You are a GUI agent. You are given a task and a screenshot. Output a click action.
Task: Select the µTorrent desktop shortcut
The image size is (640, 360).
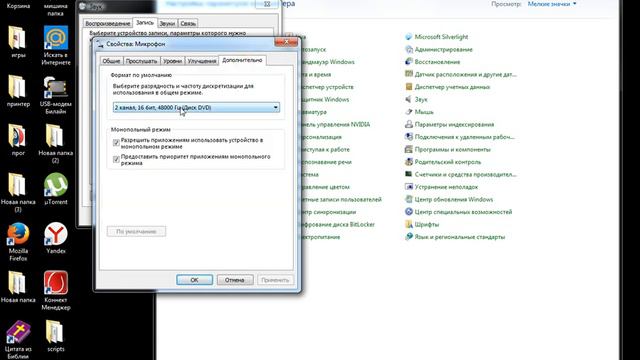[x=56, y=189]
